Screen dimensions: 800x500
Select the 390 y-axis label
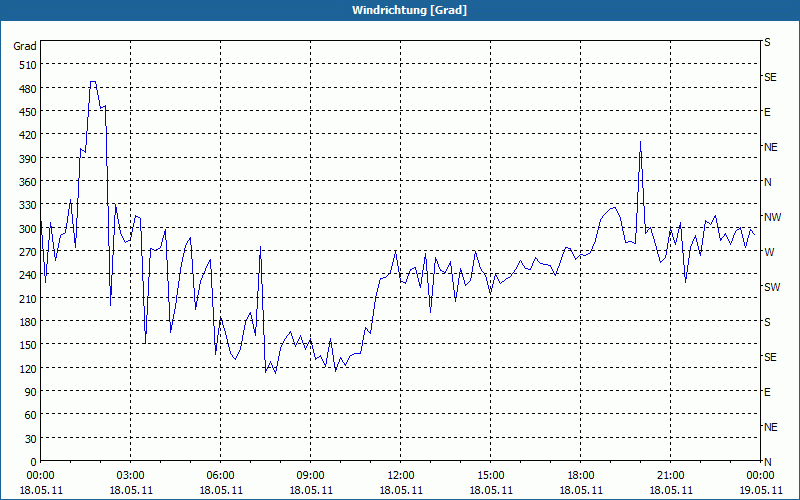[28, 159]
